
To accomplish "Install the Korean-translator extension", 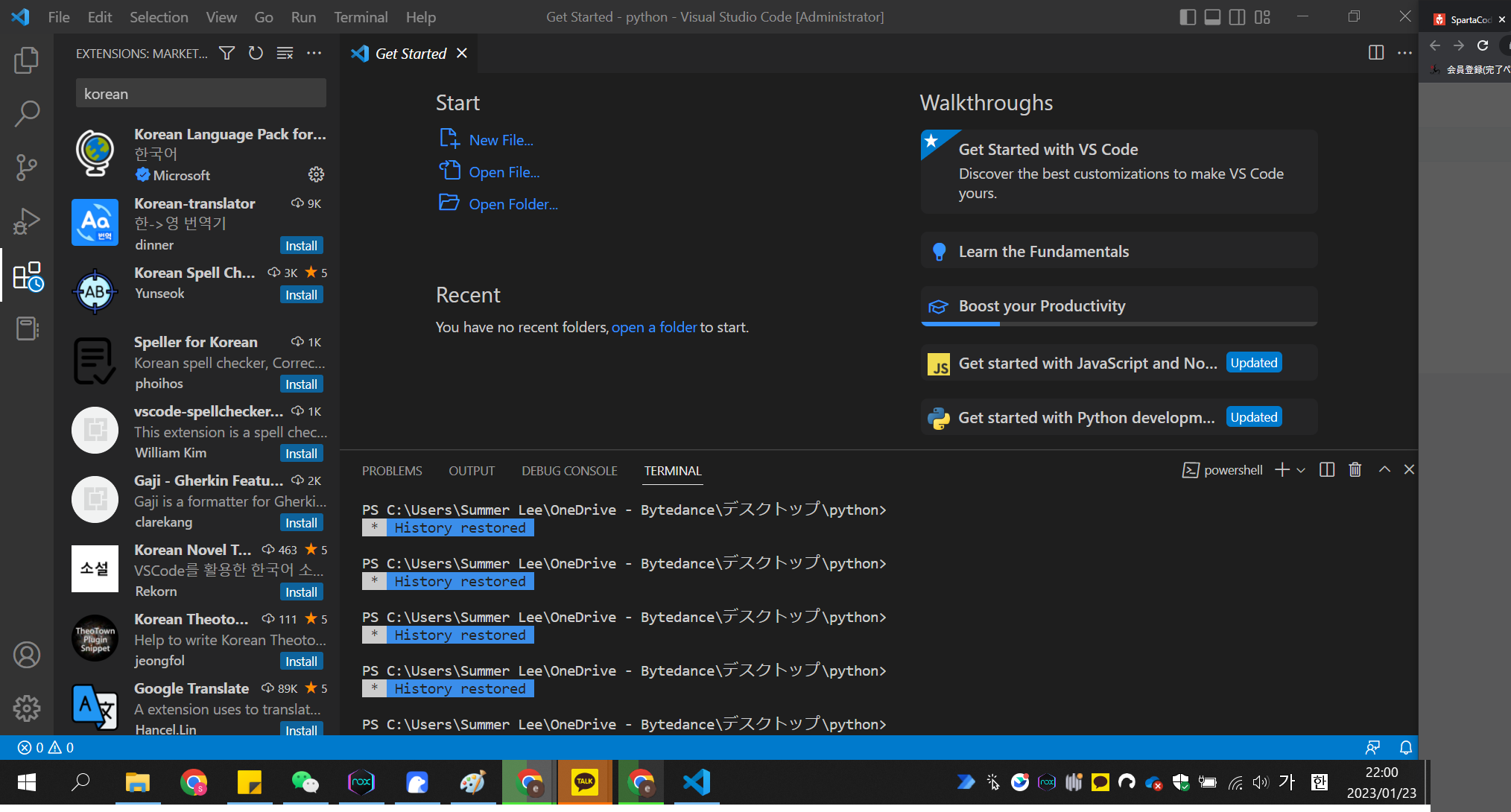I will [x=301, y=245].
